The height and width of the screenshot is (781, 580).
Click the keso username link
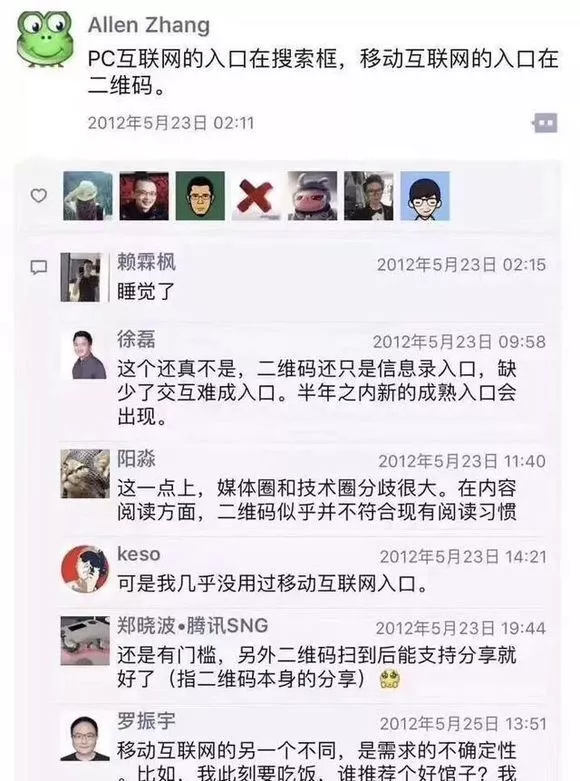(139, 554)
